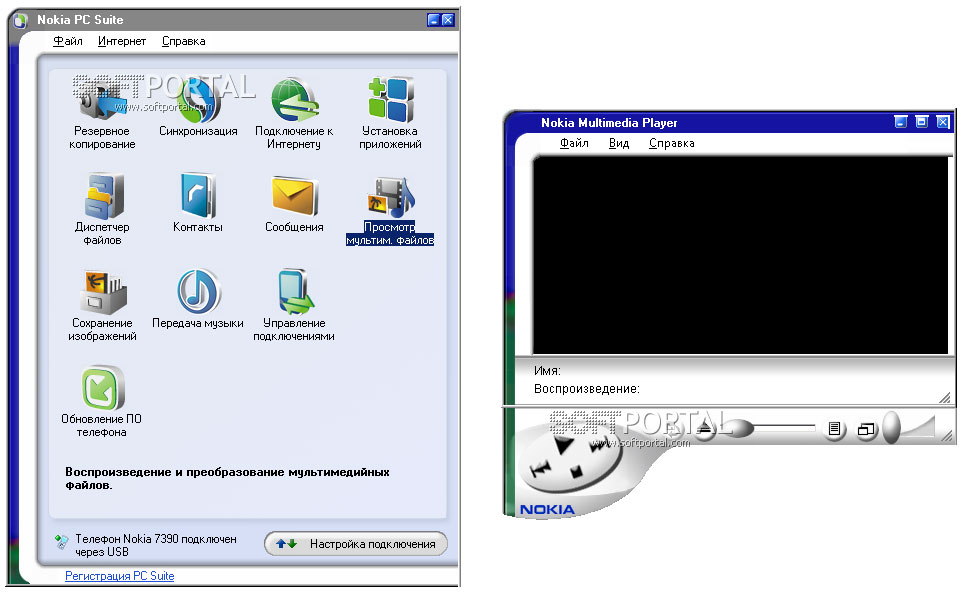Click the USB phone connection status icon
The width and height of the screenshot is (965, 595).
tap(61, 541)
